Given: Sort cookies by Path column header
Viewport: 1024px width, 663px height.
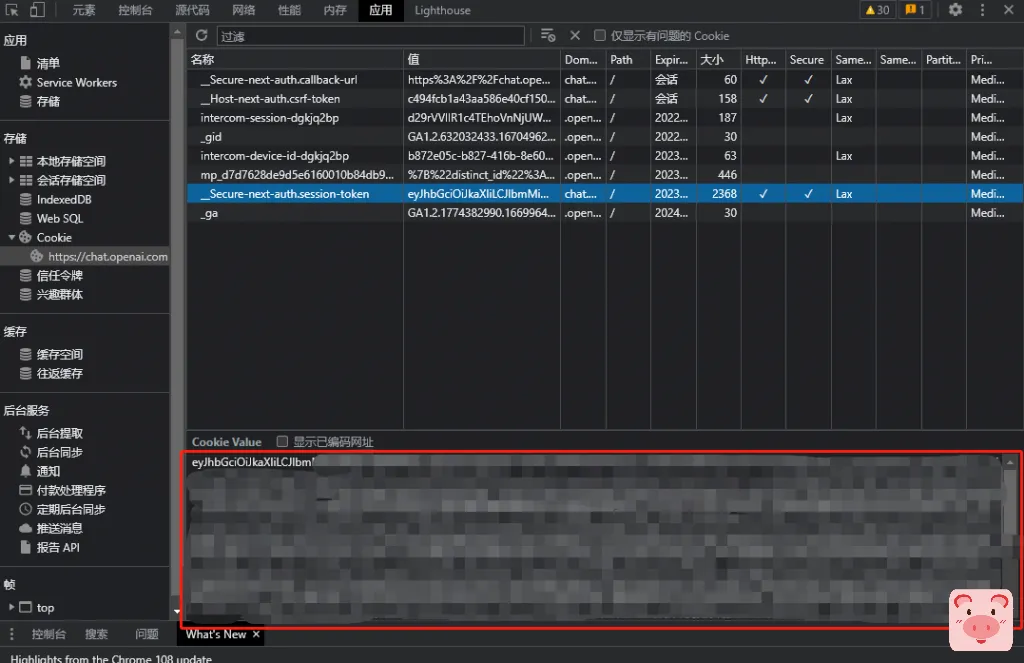Looking at the screenshot, I should pyautogui.click(x=628, y=59).
